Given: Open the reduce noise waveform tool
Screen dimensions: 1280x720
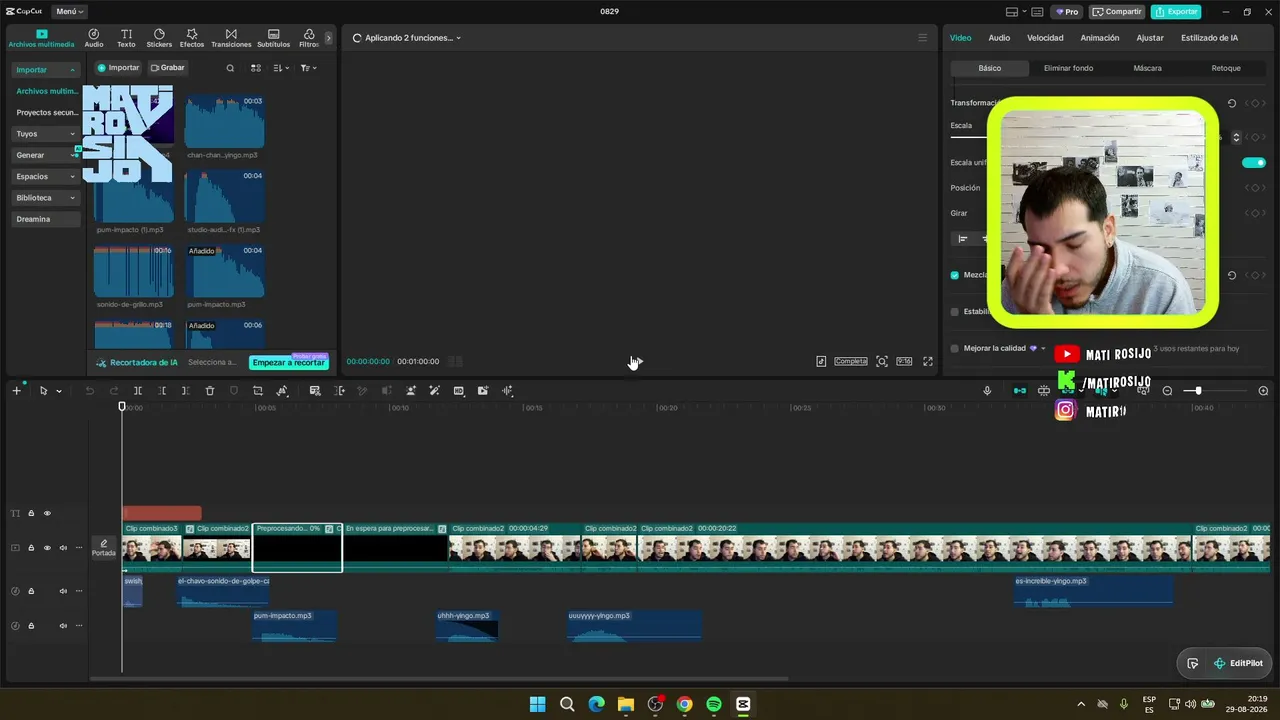Looking at the screenshot, I should coord(507,391).
